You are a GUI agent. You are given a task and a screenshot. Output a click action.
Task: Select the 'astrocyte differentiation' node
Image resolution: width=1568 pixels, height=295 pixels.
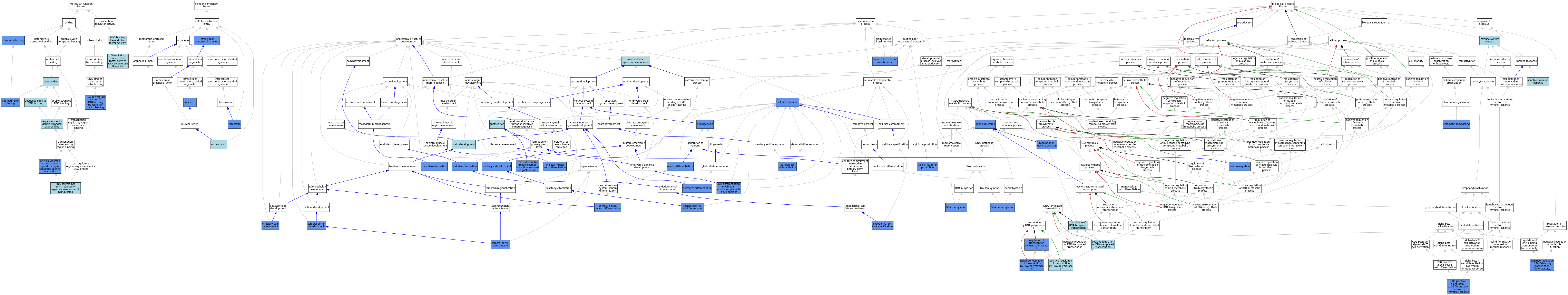[697, 189]
